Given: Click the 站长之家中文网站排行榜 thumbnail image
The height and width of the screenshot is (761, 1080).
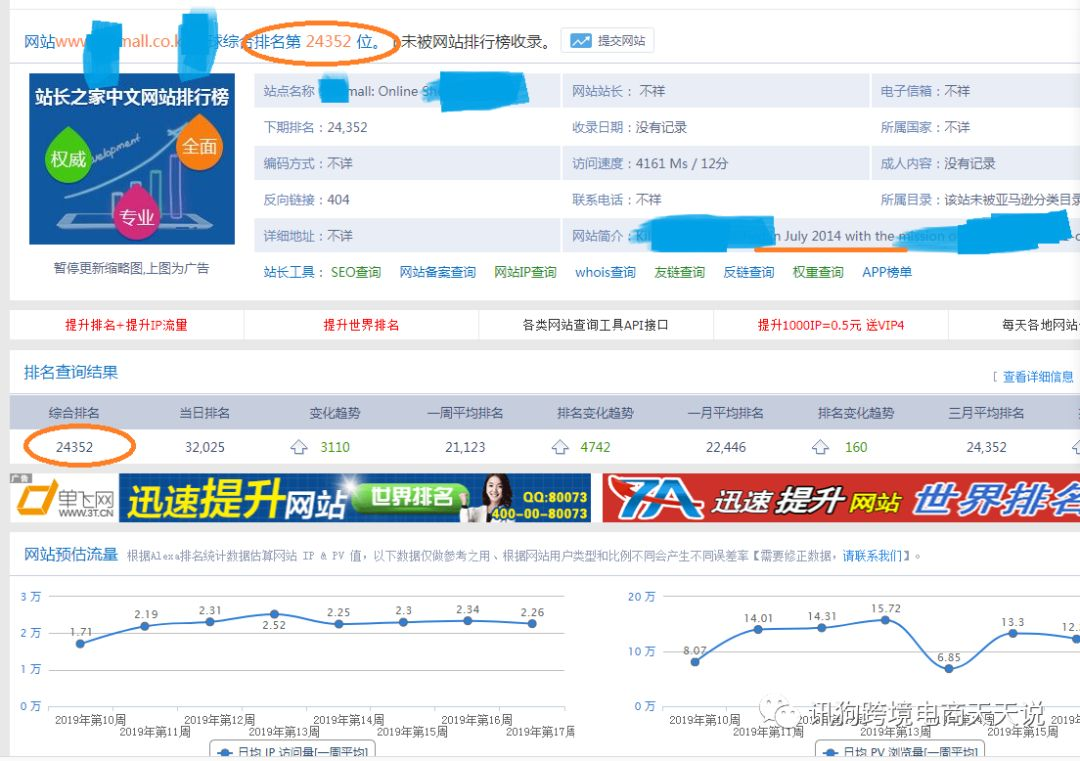Looking at the screenshot, I should point(132,159).
